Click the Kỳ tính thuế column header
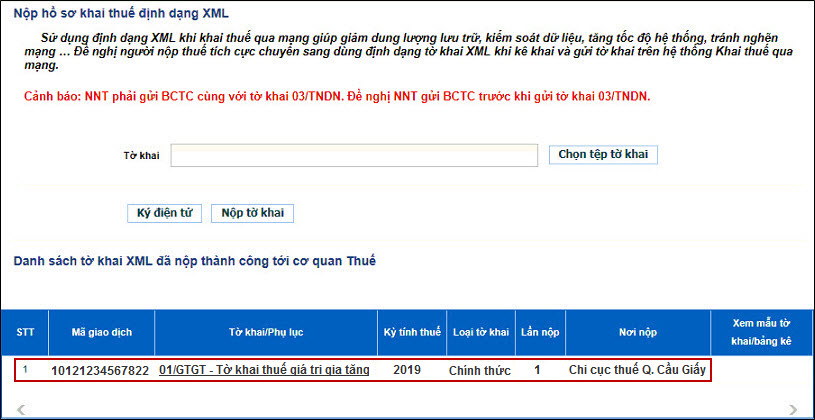This screenshot has height=420, width=815. [x=411, y=332]
